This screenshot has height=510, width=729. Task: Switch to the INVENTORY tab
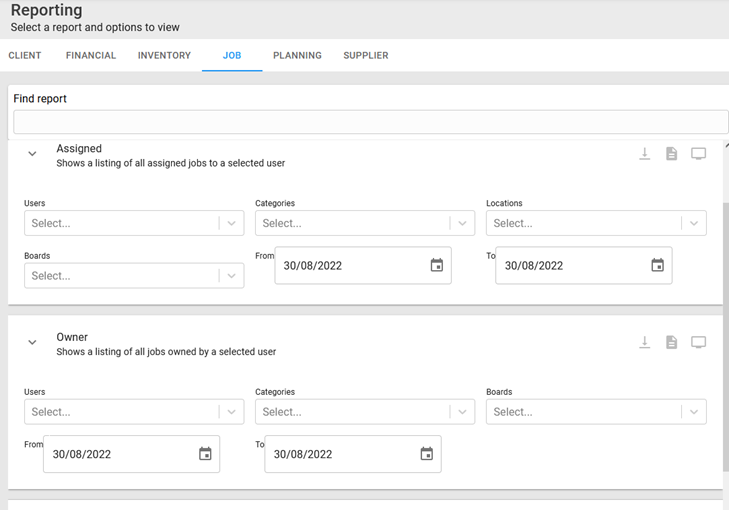[x=164, y=55]
